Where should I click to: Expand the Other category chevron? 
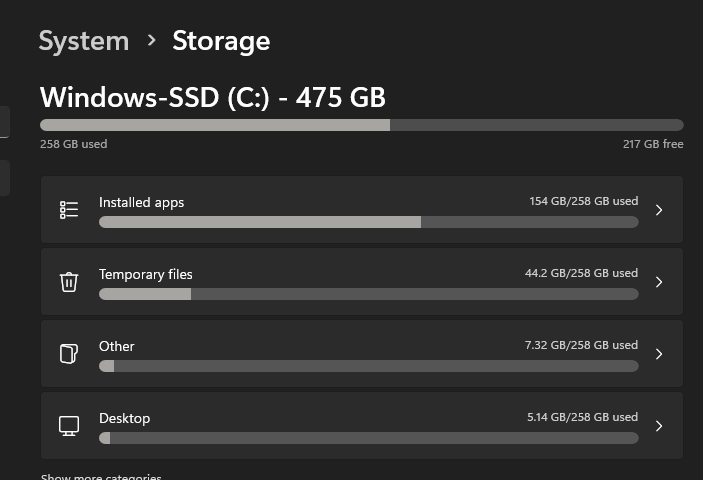[x=659, y=354]
